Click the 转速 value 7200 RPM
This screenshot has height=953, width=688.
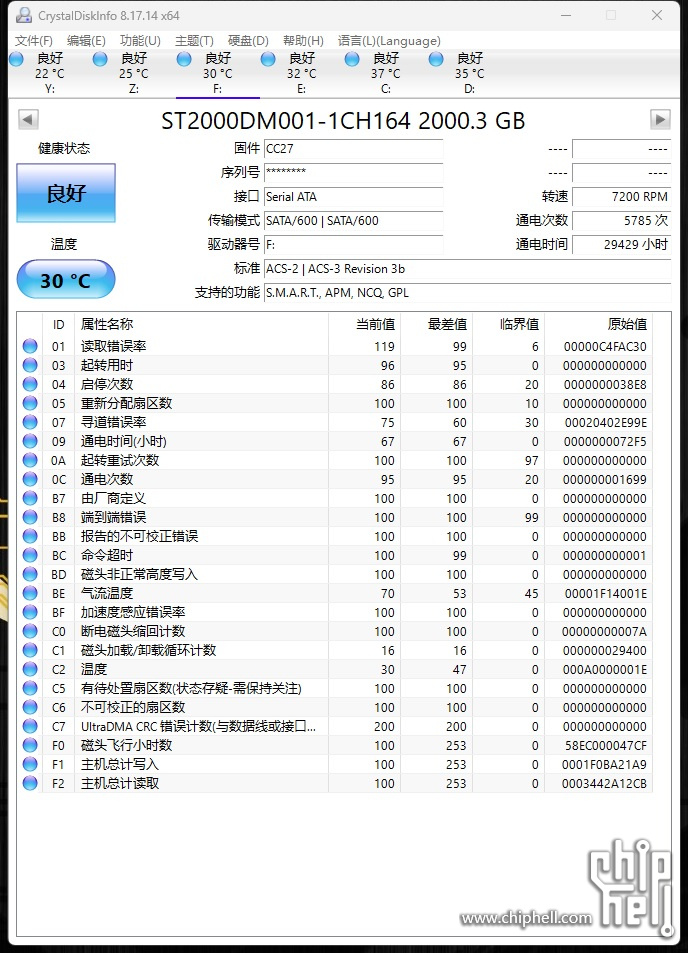[x=621, y=196]
